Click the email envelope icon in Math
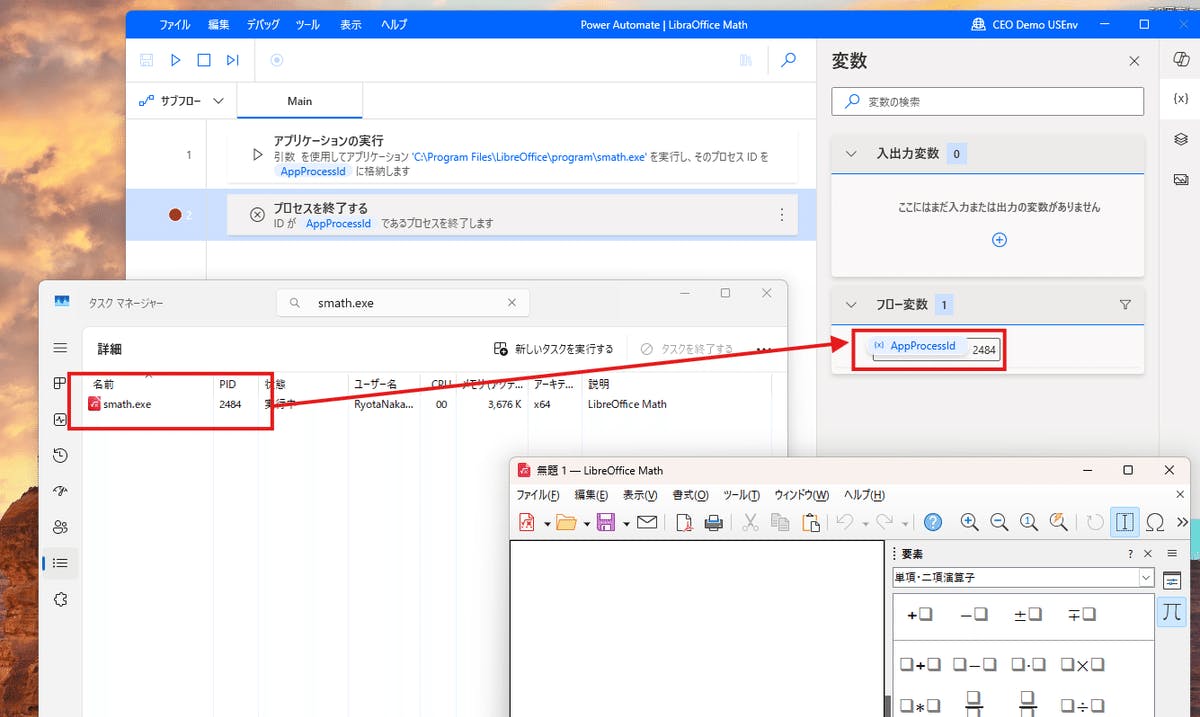 646,522
